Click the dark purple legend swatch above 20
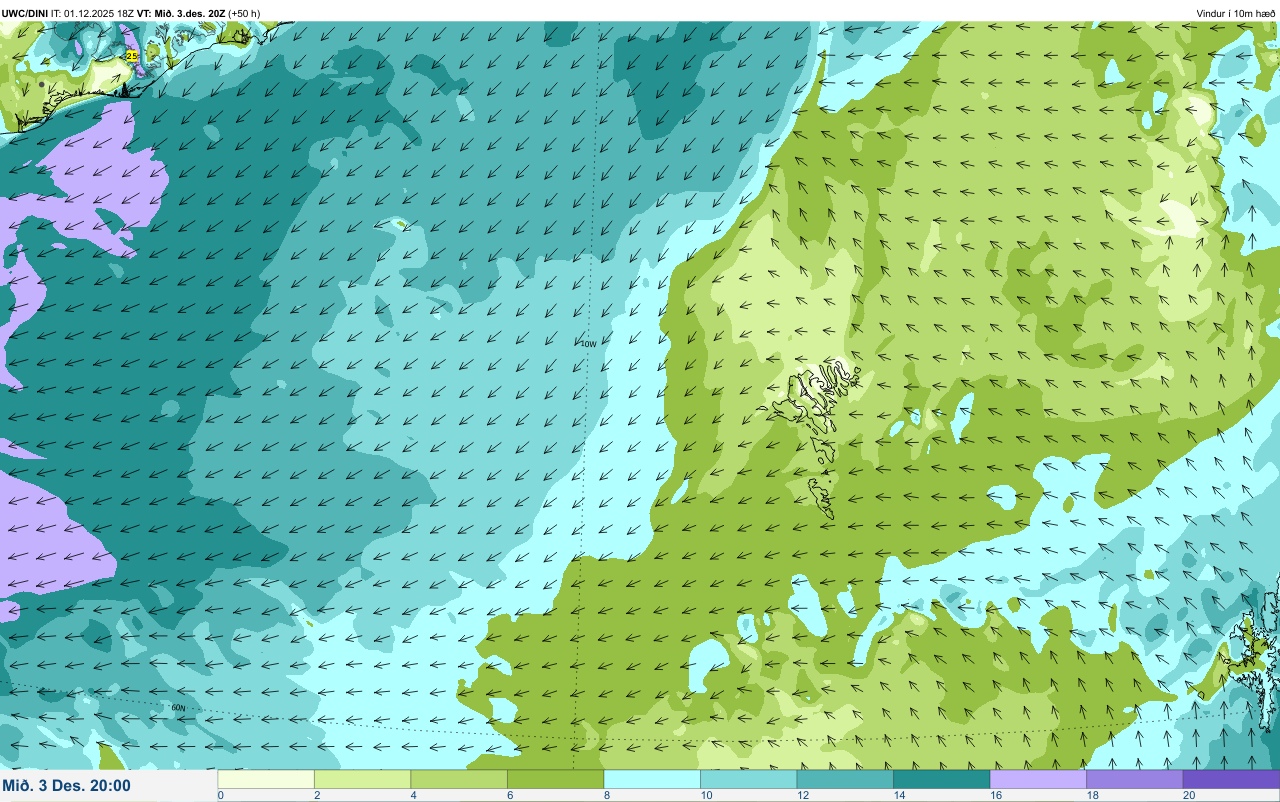Viewport: 1280px width, 802px height. pyautogui.click(x=1231, y=779)
